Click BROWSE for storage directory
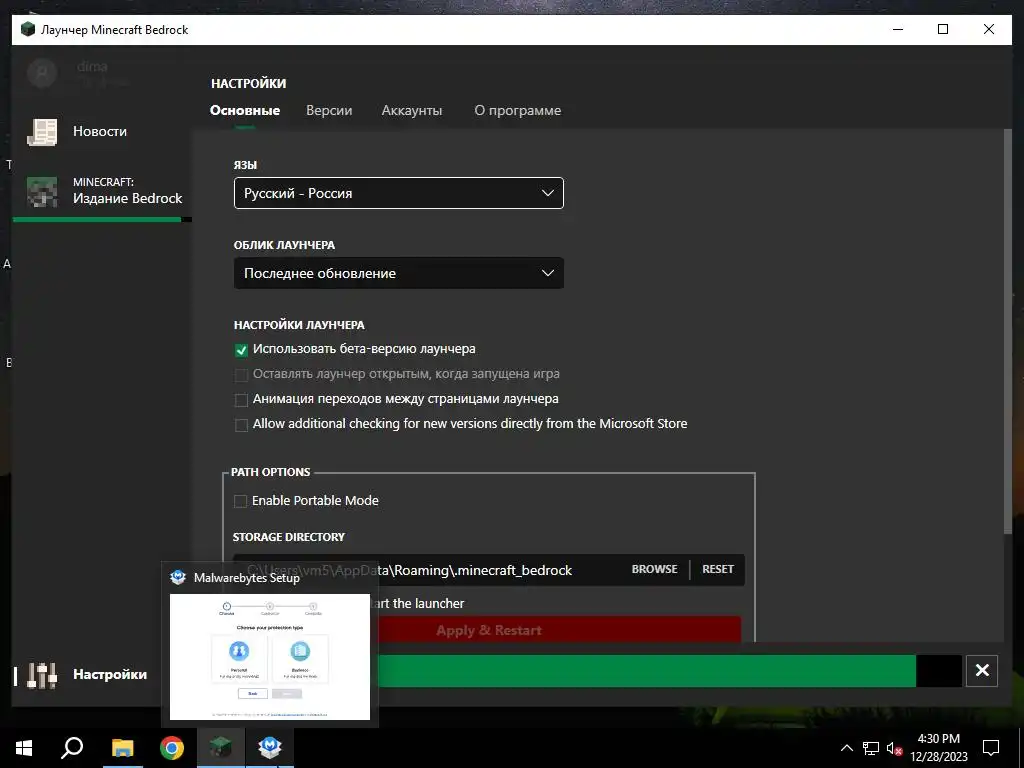This screenshot has height=768, width=1024. click(x=654, y=569)
